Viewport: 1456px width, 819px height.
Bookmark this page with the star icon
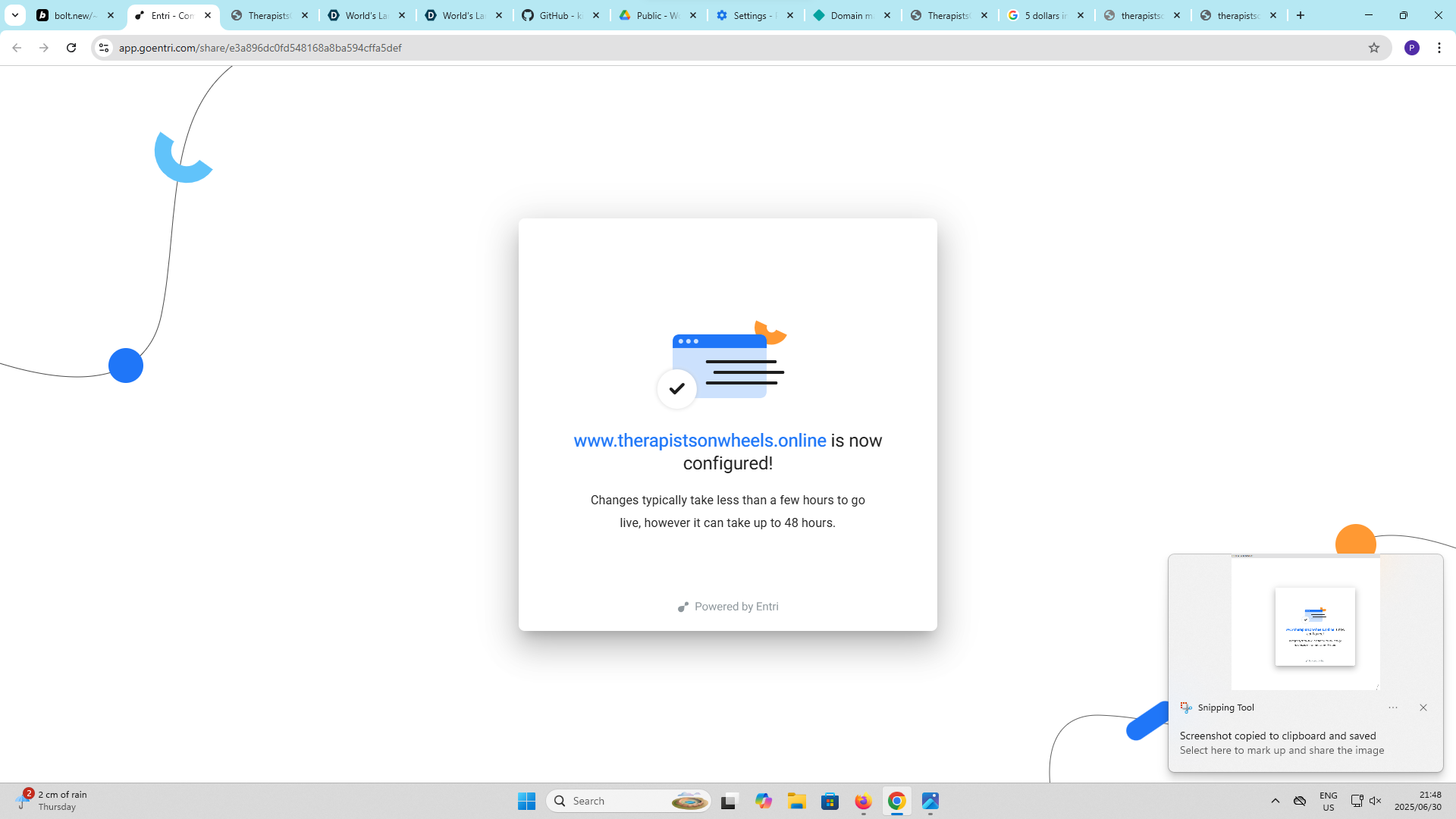[1374, 48]
